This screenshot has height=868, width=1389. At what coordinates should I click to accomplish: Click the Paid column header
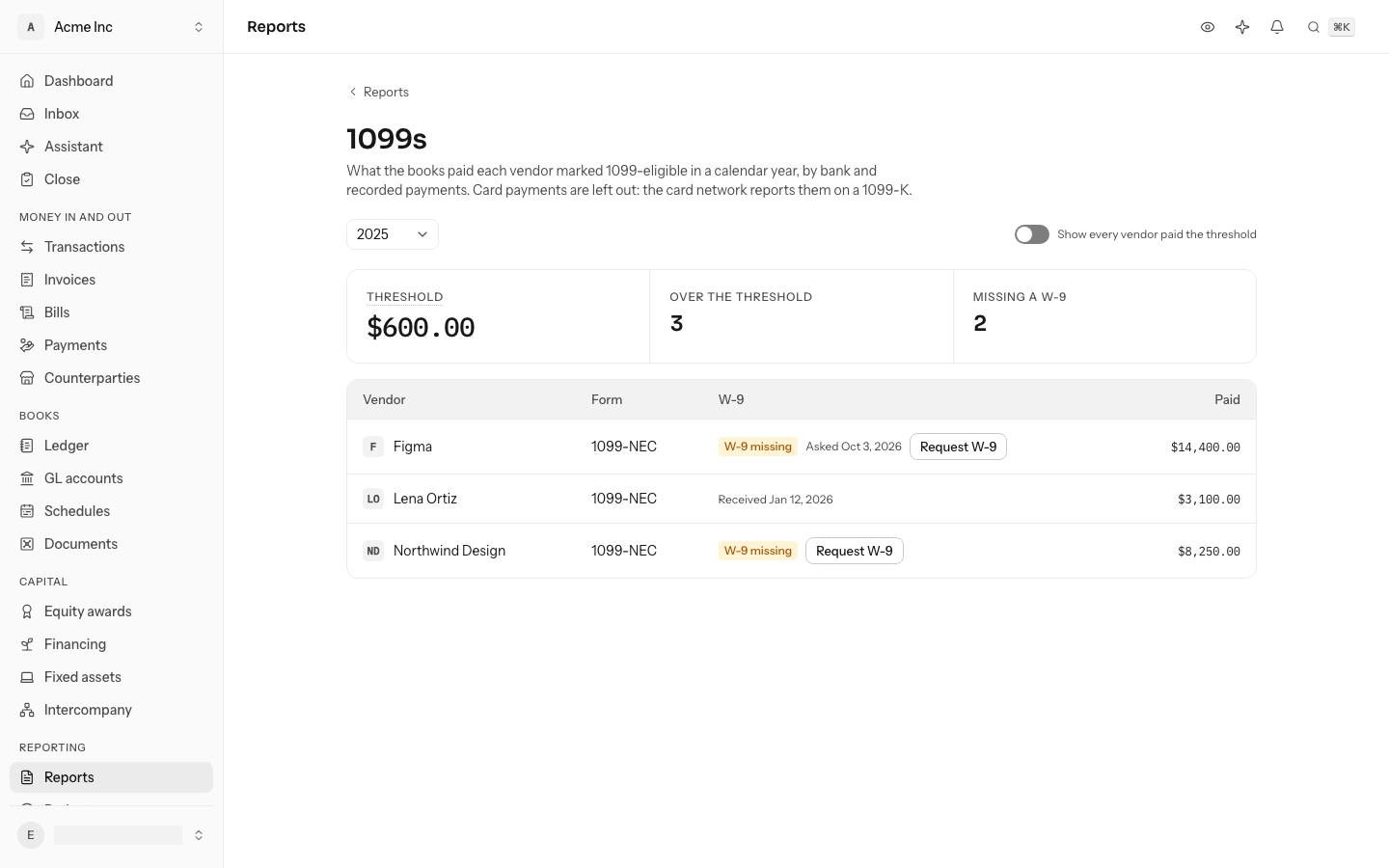coord(1227,399)
